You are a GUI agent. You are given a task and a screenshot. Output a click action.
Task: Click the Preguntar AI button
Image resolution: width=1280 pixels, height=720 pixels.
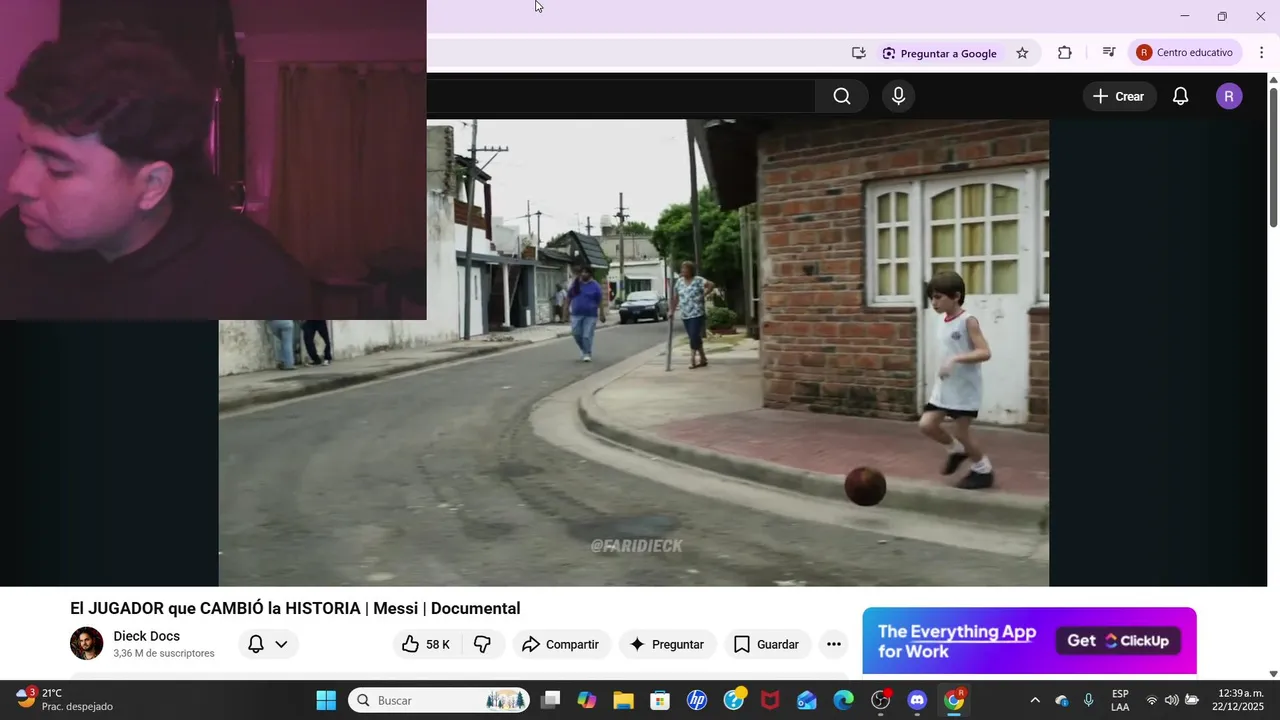click(x=667, y=645)
